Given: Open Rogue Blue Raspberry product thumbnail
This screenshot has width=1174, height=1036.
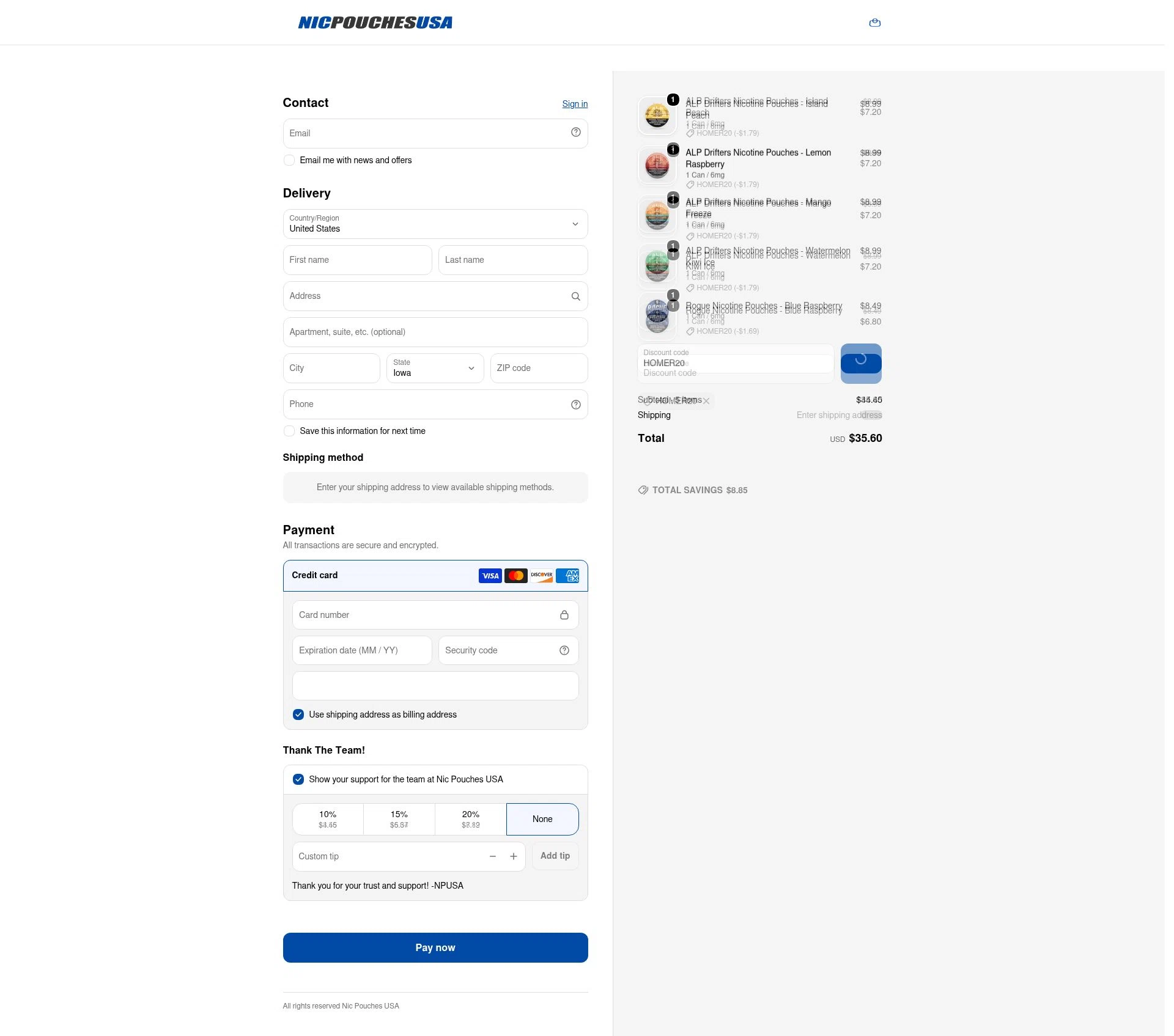Looking at the screenshot, I should pyautogui.click(x=657, y=315).
